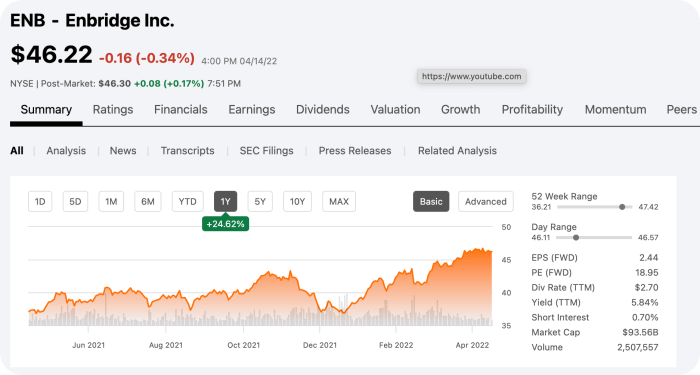Viewport: 700px width, 375px height.
Task: Set chart range to 1D
Action: tap(40, 201)
